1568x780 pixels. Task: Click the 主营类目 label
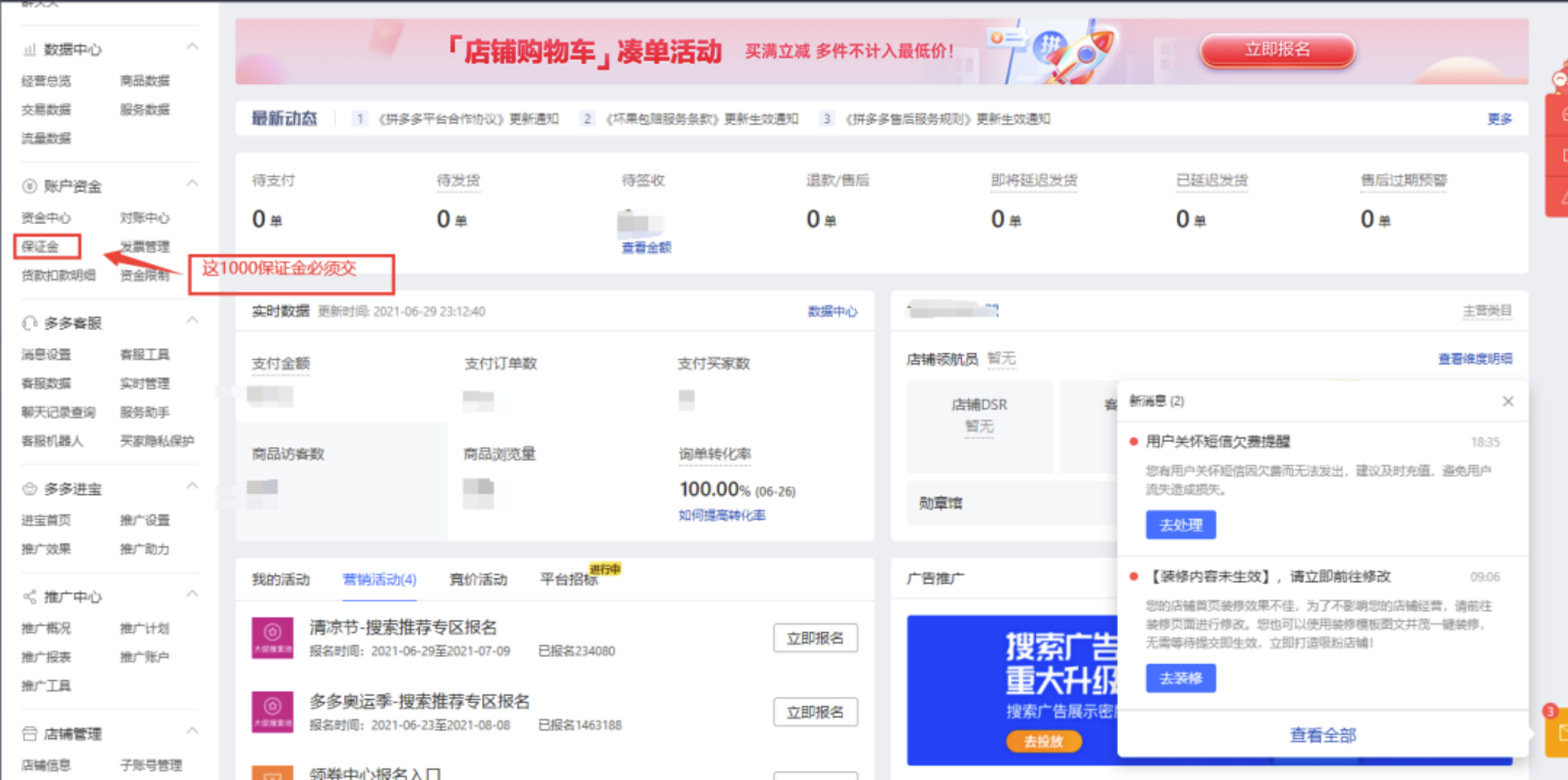point(1487,311)
